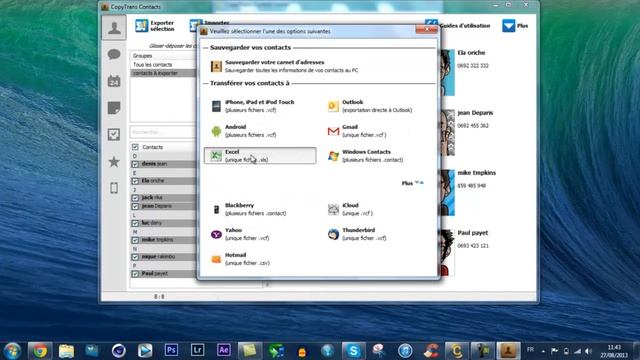Uncheck the mike tmpkins contact
This screenshot has width=640, height=360.
[x=135, y=240]
